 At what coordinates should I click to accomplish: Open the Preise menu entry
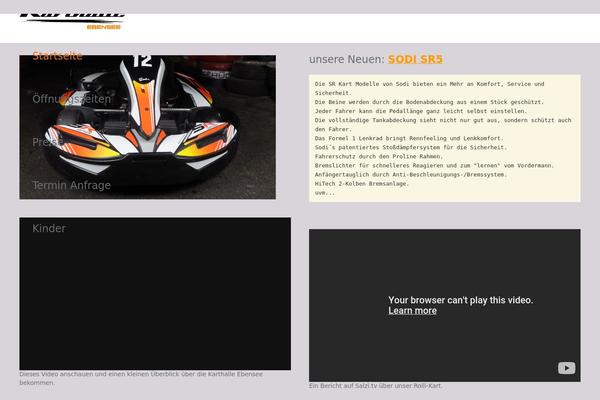tap(47, 142)
